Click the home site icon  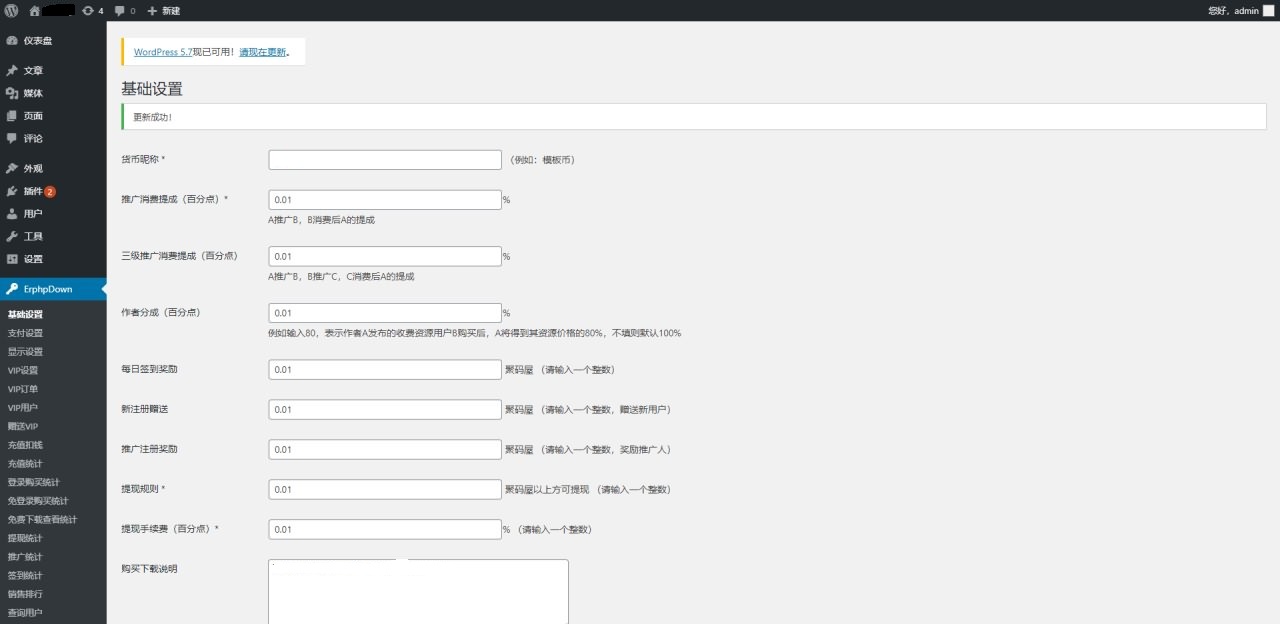pos(35,10)
